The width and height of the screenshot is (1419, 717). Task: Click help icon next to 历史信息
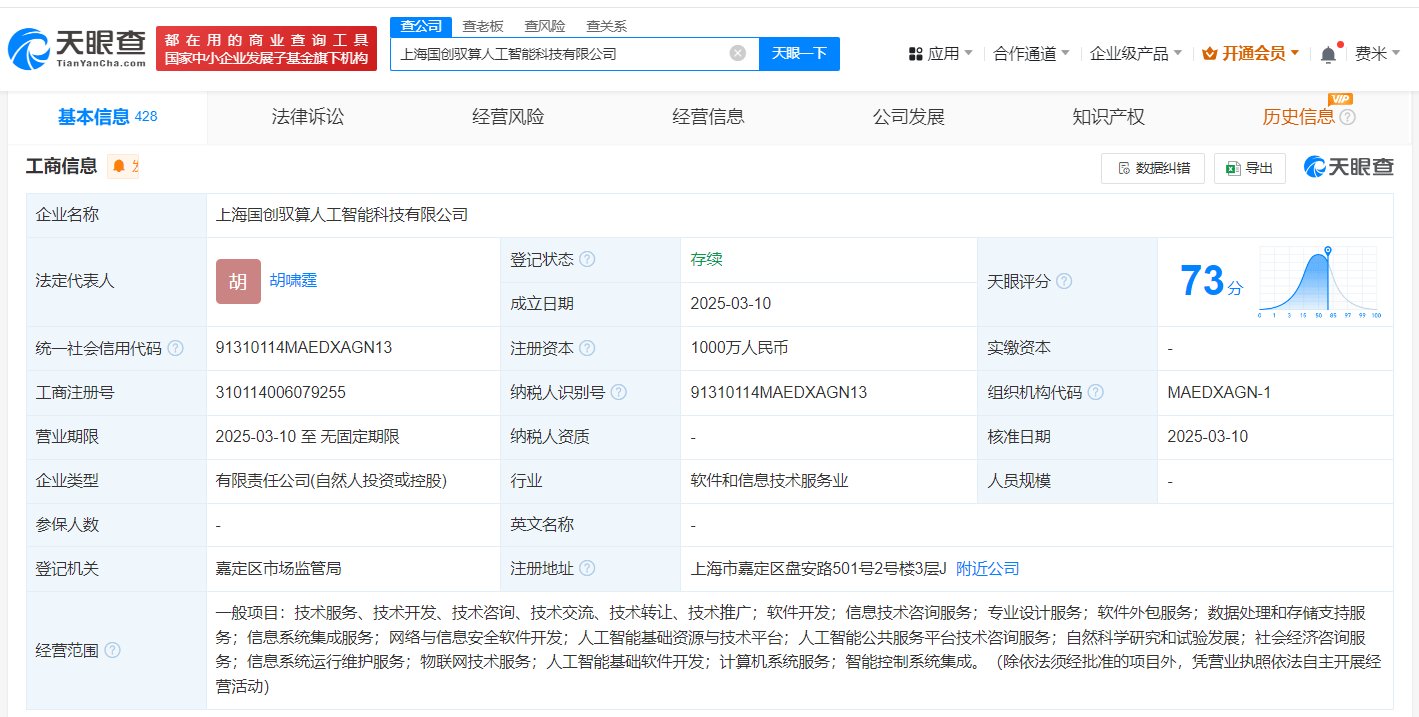(1348, 118)
